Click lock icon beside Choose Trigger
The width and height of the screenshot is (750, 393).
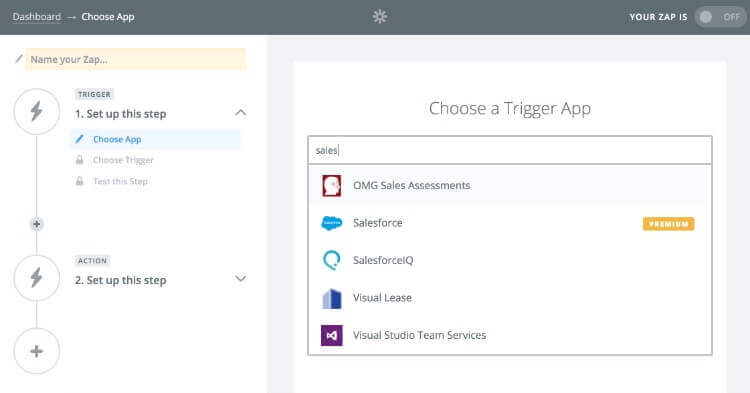79,160
